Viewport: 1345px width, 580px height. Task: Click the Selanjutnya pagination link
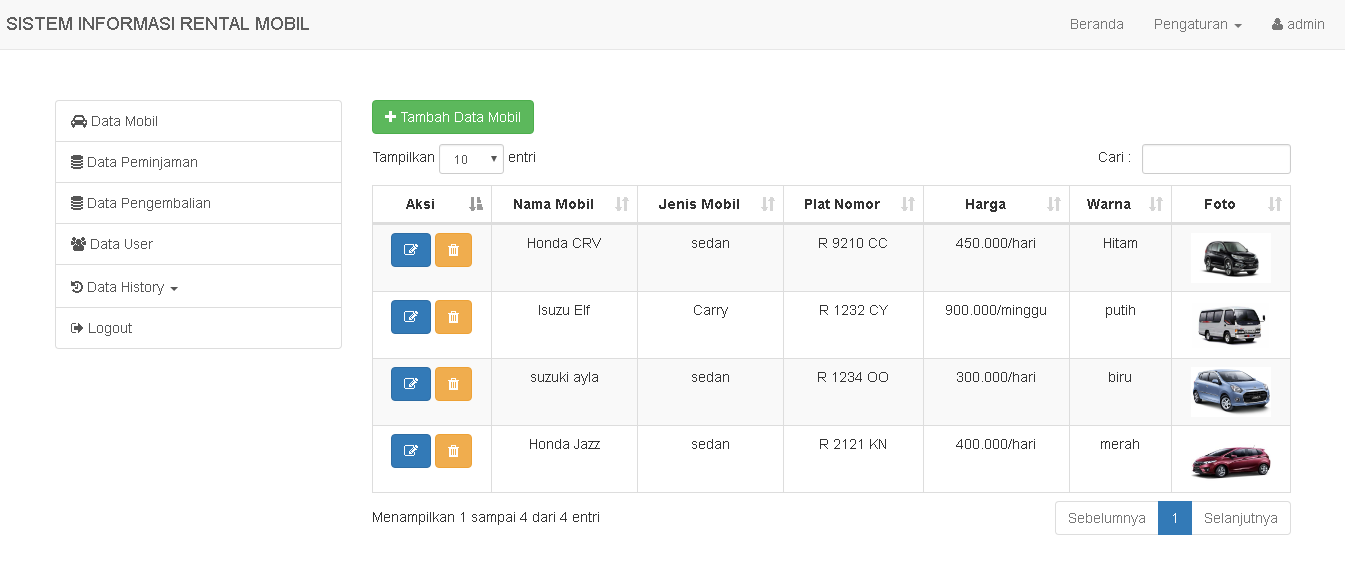click(x=1241, y=518)
